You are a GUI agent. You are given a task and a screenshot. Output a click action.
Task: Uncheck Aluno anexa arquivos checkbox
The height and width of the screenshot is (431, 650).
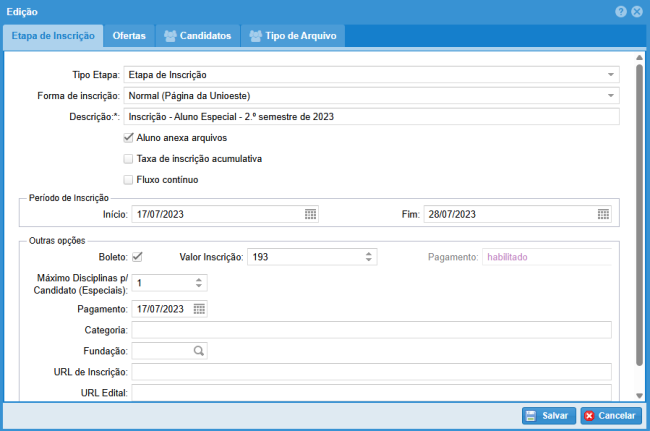pos(128,137)
